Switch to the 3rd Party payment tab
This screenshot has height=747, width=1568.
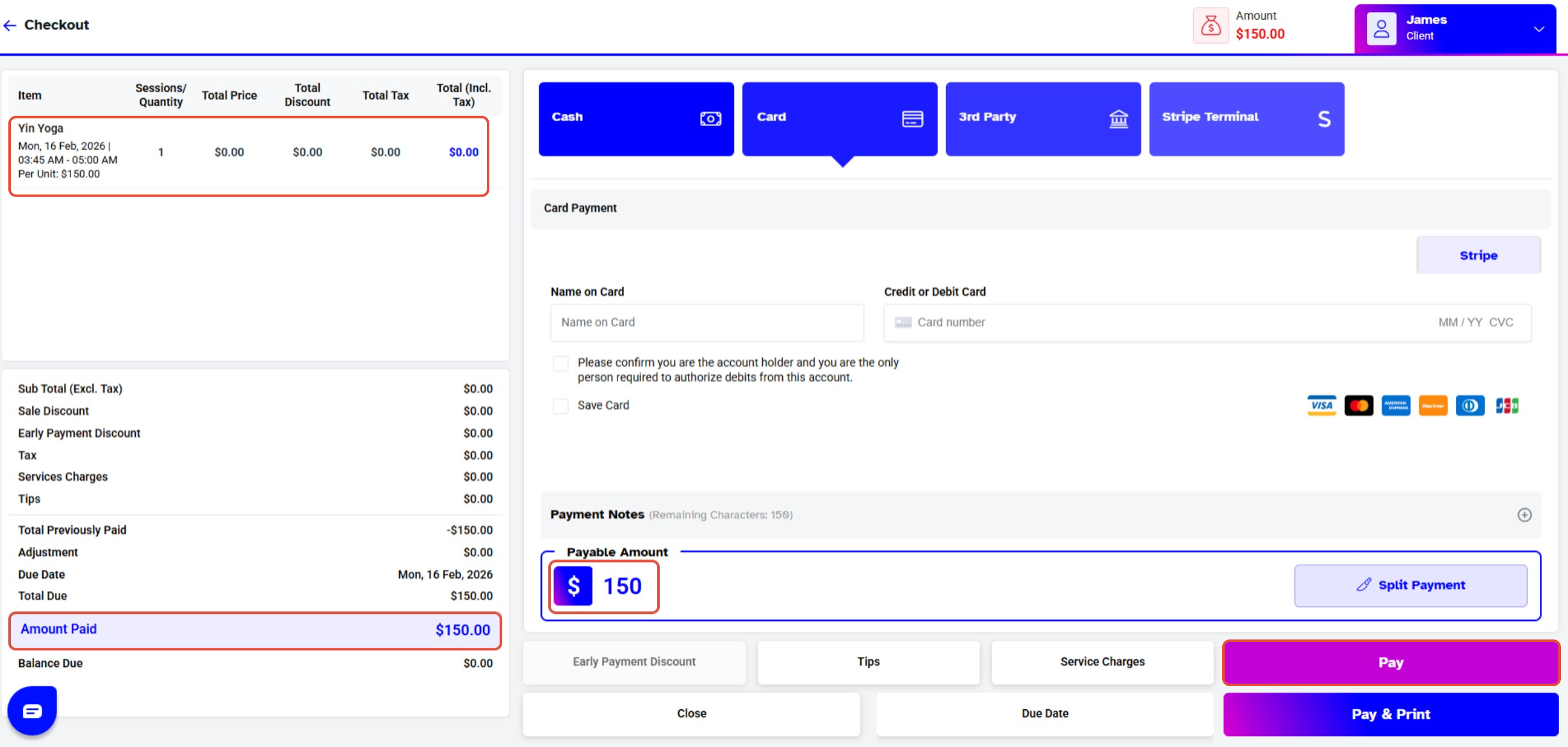click(1042, 118)
